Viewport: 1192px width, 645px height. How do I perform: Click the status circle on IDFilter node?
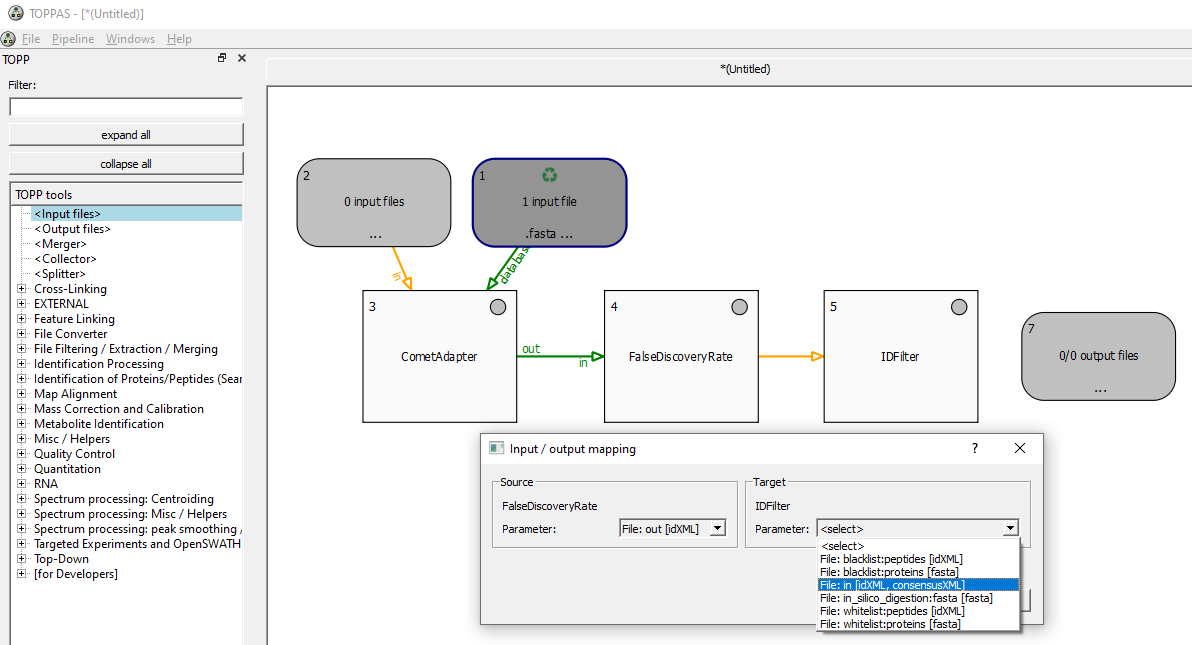tap(958, 307)
